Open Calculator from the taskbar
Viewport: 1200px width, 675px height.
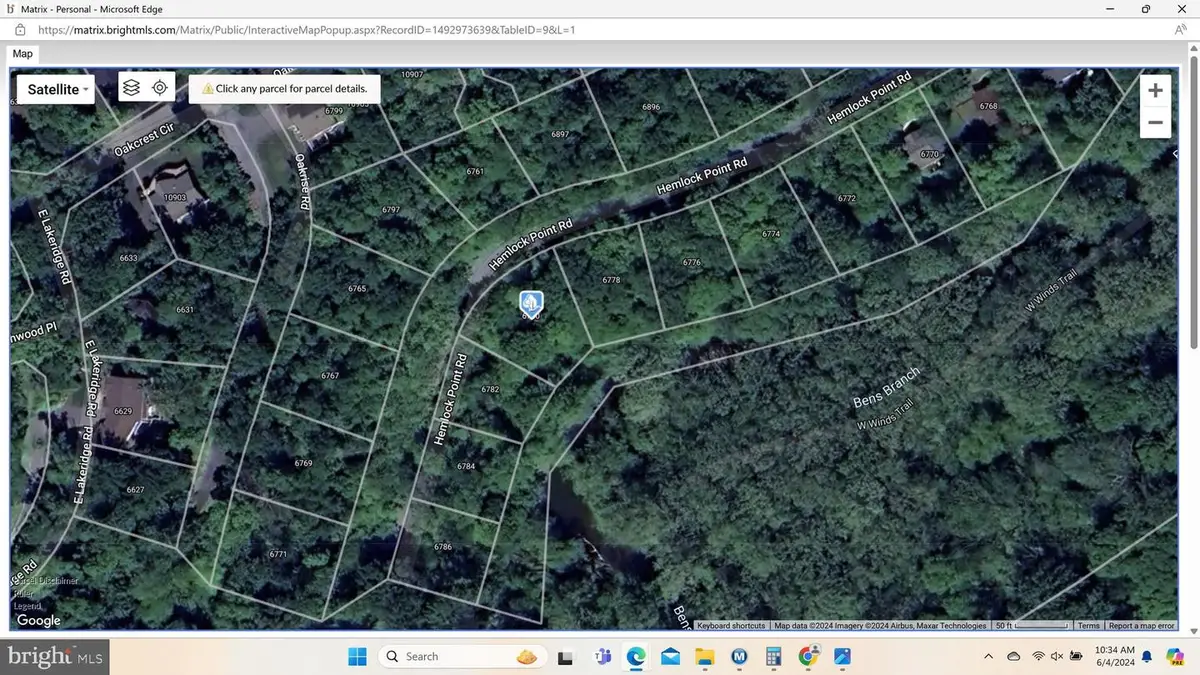[773, 657]
